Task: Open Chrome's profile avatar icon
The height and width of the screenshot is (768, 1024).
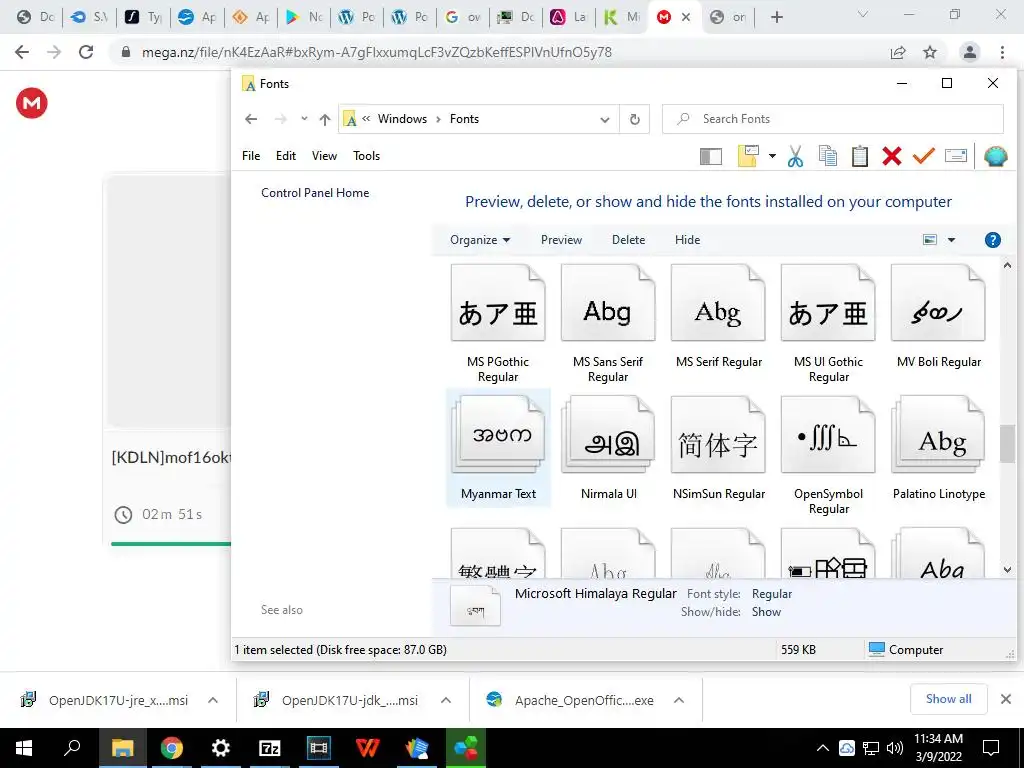Action: click(x=970, y=52)
